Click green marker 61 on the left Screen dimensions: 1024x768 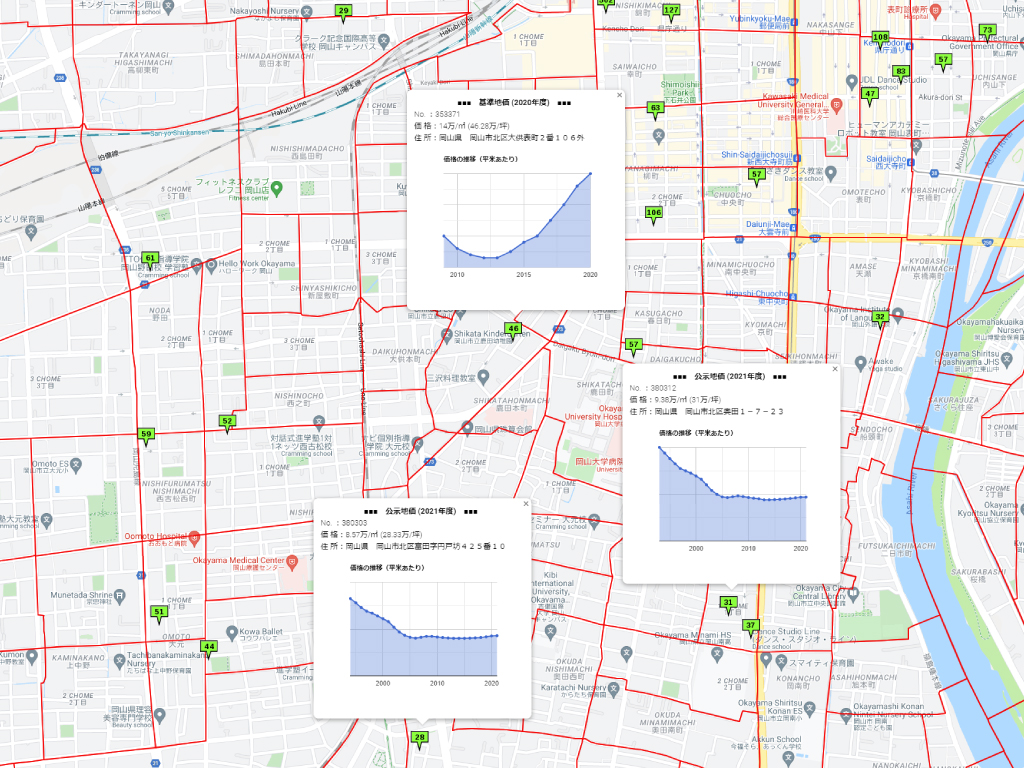point(150,259)
